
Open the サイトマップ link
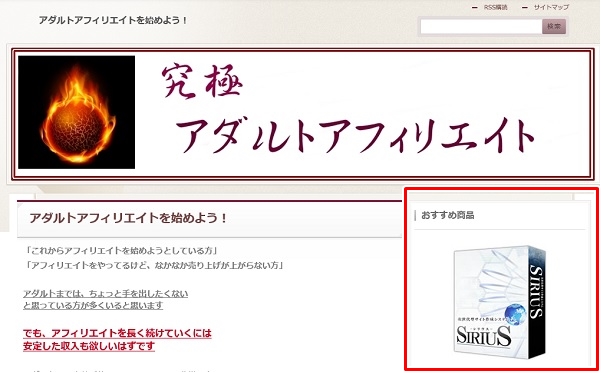551,7
